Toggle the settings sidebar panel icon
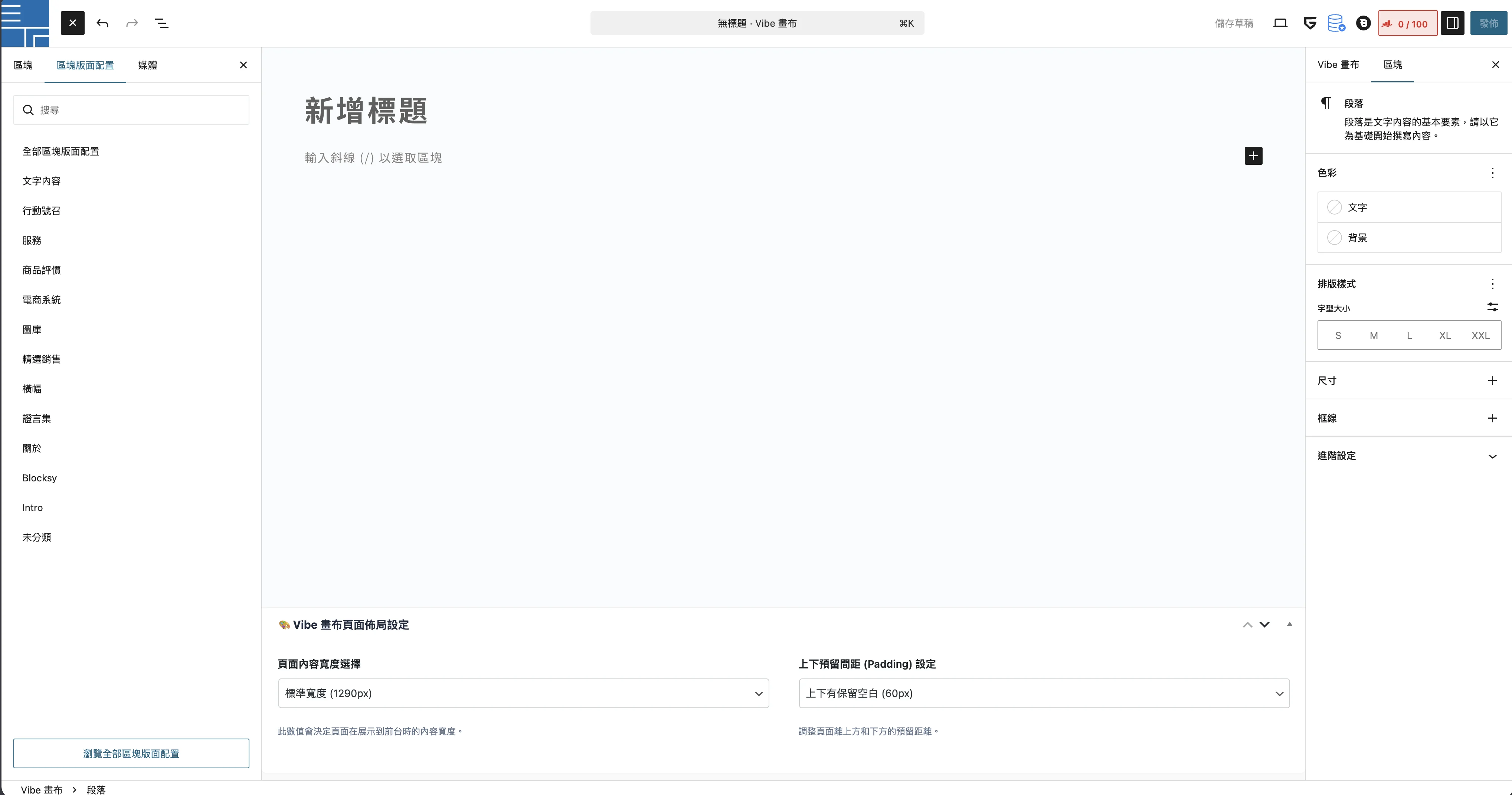 point(1452,23)
